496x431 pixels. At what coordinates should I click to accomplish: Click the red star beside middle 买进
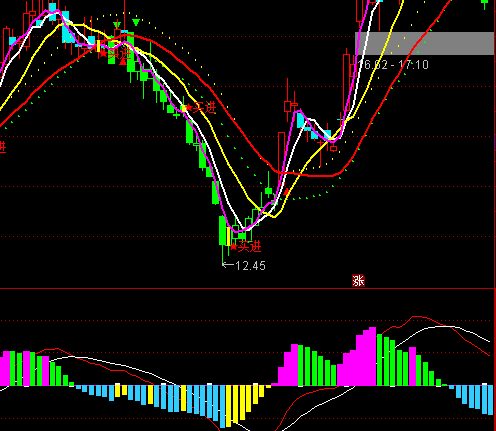coord(189,107)
